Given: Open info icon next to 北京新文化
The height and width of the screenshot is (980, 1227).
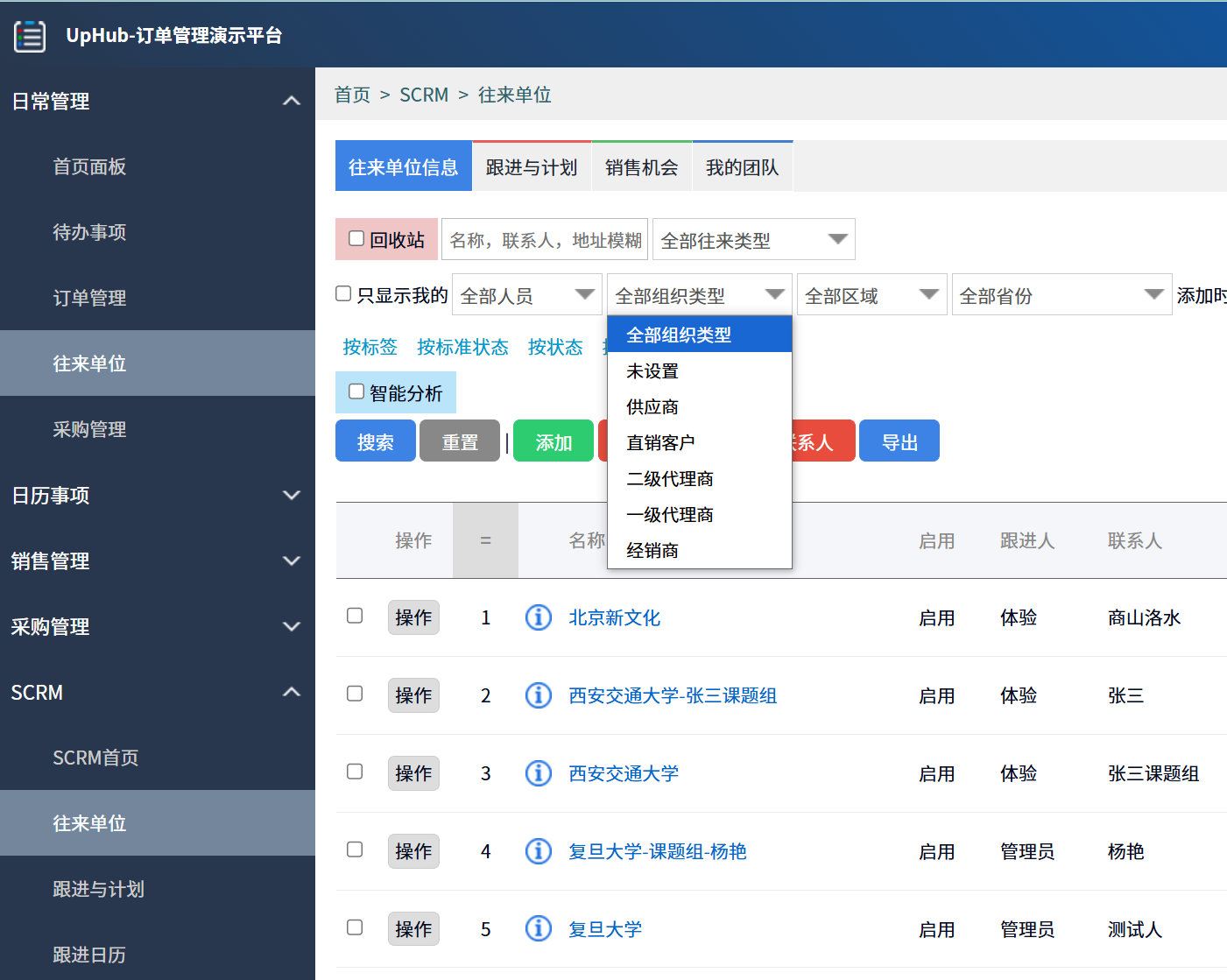Looking at the screenshot, I should pyautogui.click(x=538, y=617).
